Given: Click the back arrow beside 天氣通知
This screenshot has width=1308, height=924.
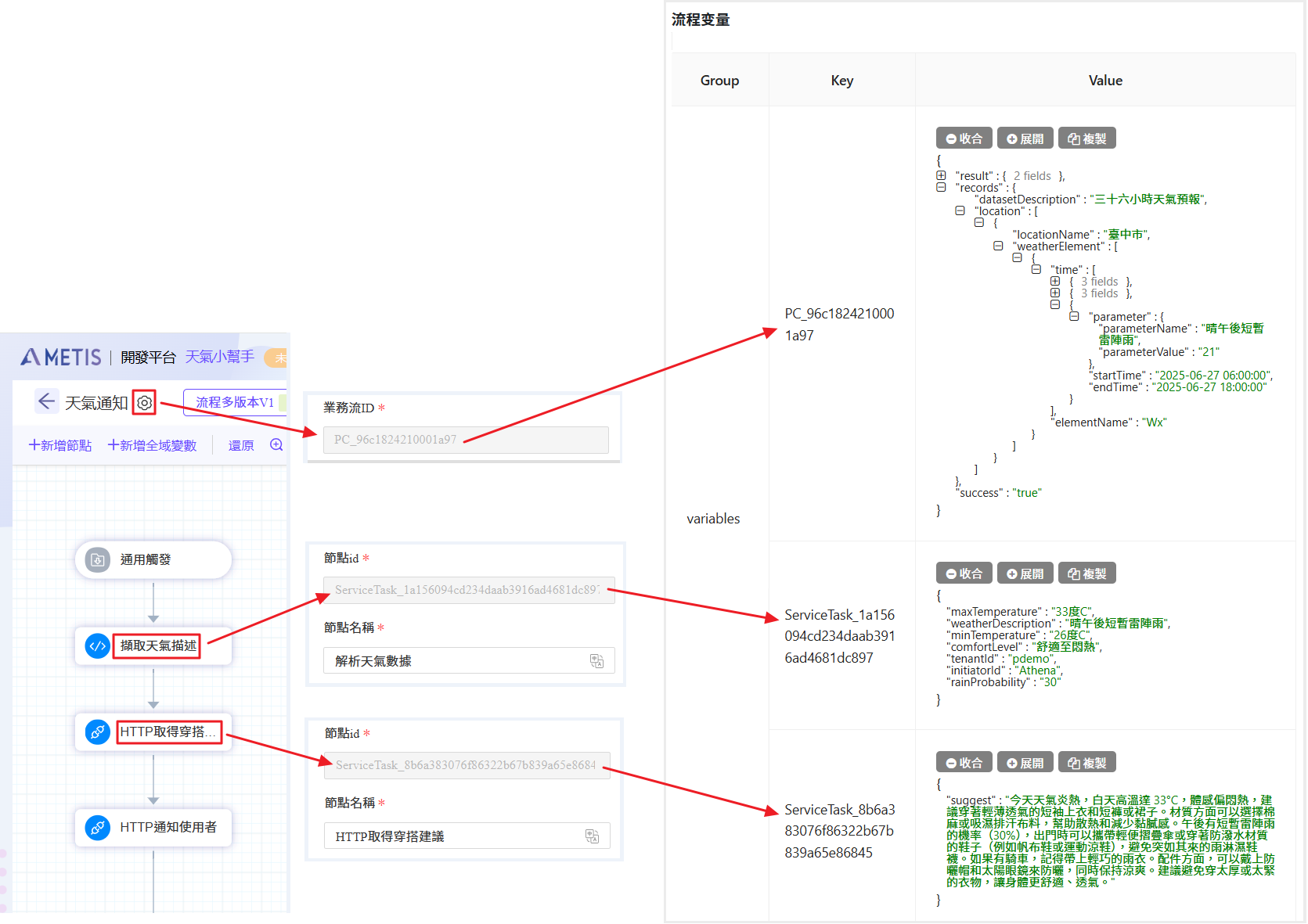Looking at the screenshot, I should 47,401.
